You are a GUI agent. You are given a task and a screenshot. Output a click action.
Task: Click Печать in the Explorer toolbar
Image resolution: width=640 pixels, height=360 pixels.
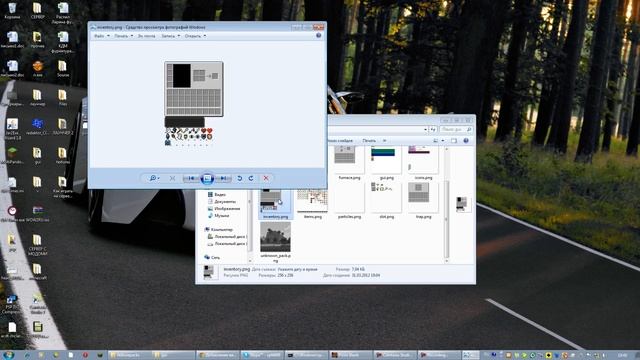point(369,140)
